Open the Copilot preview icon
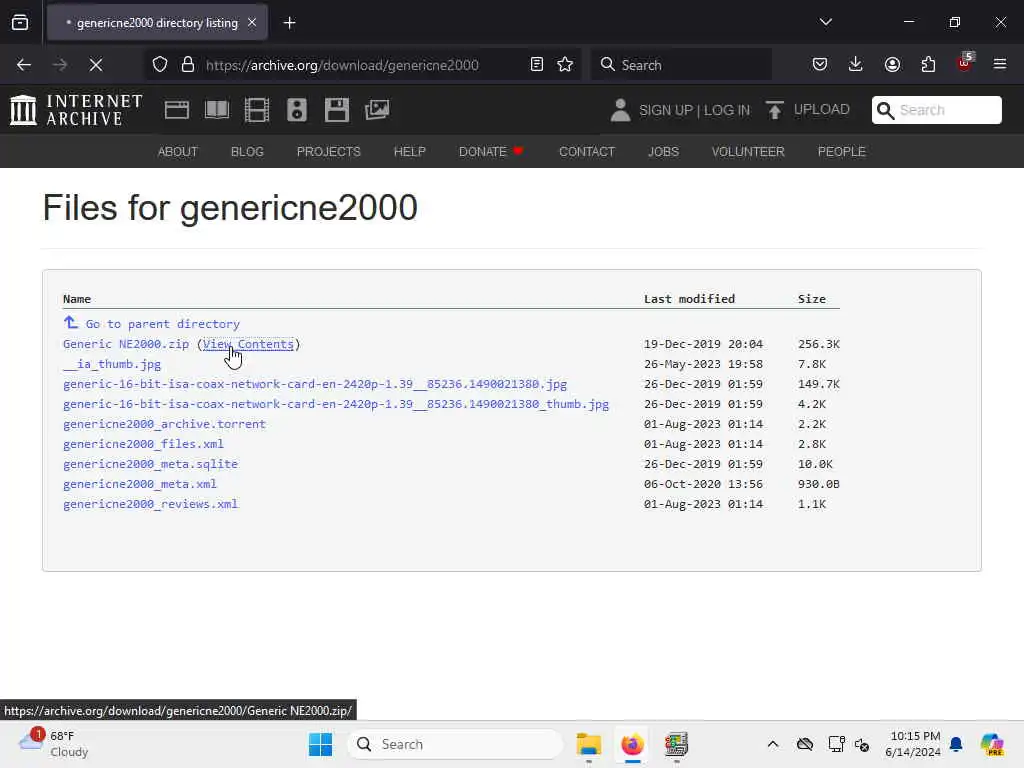The width and height of the screenshot is (1024, 768). (992, 744)
